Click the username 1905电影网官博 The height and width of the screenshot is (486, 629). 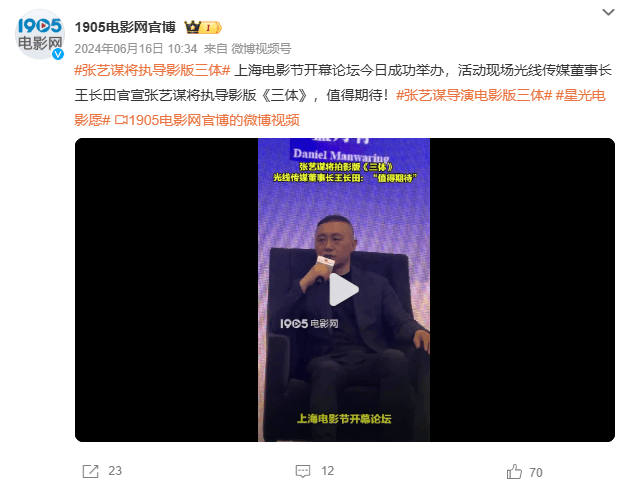[125, 27]
